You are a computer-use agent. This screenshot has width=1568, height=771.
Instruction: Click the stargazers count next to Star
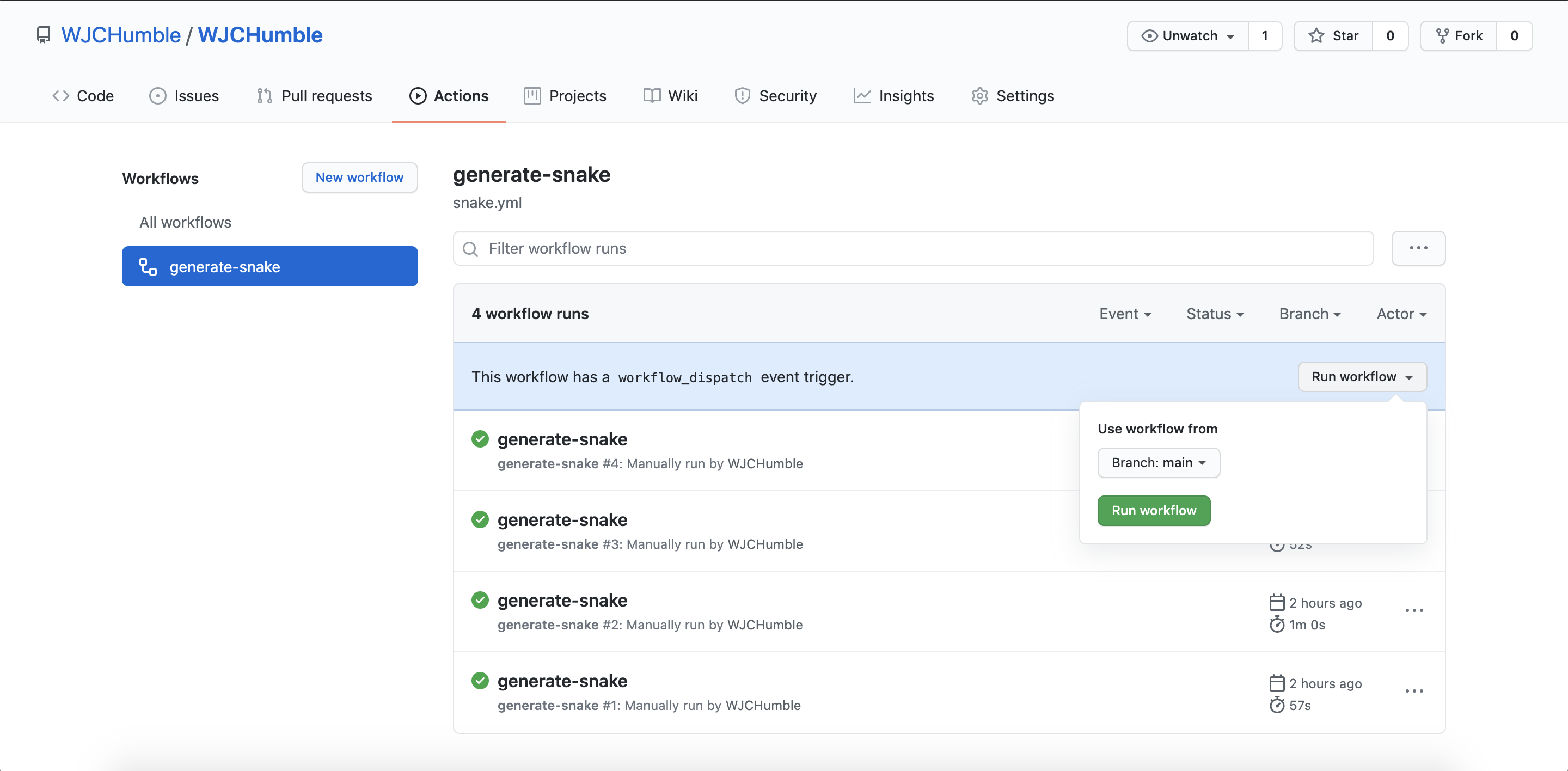click(x=1391, y=36)
